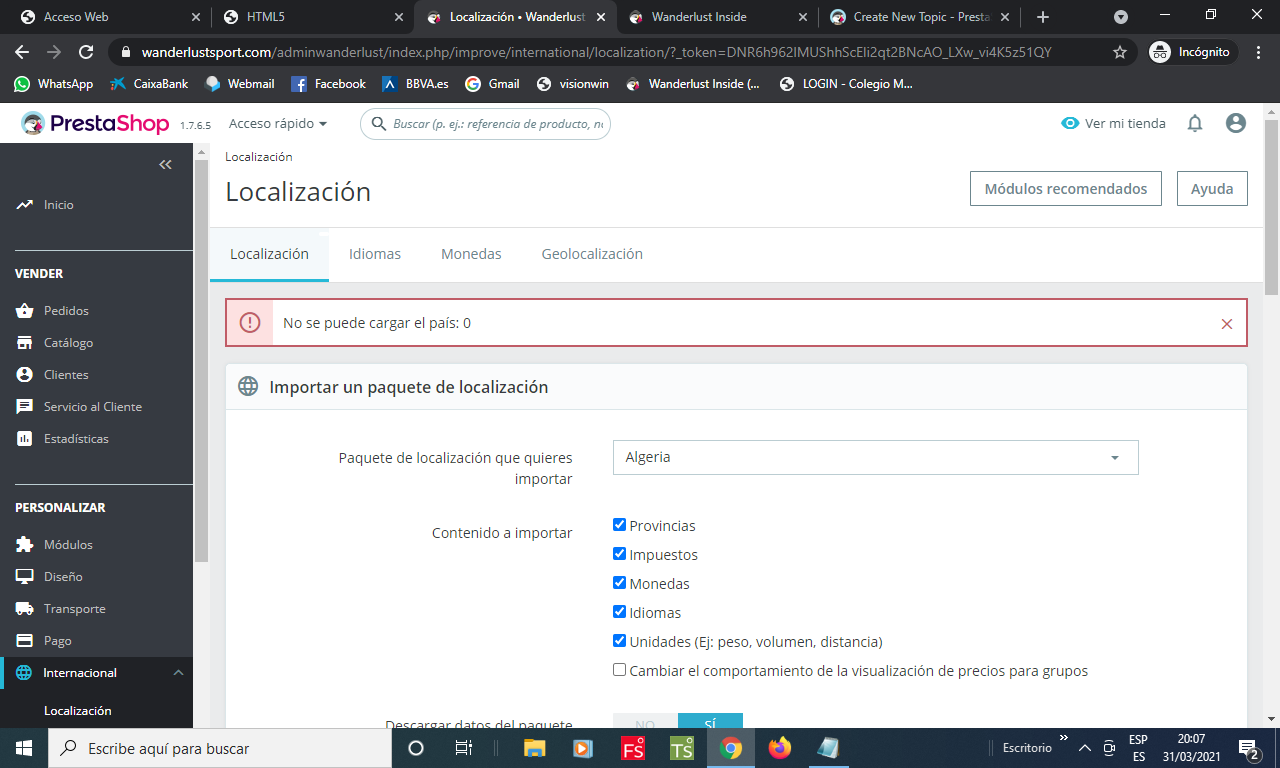The height and width of the screenshot is (768, 1280).
Task: Open the localization pack dropdown showing Algeria
Action: (875, 457)
